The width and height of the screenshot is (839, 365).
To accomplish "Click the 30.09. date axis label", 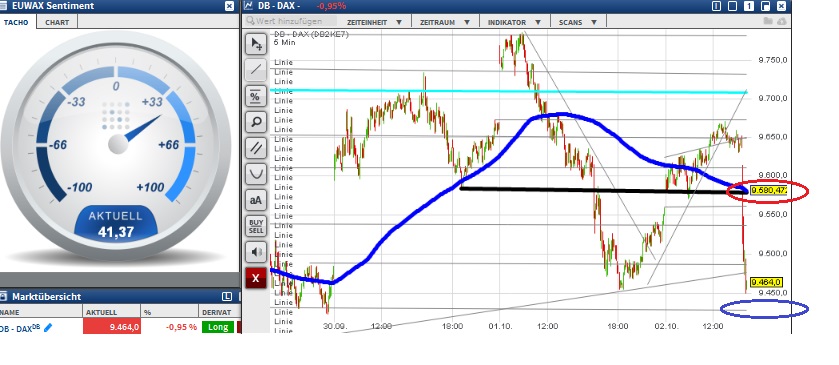I will 334,326.
